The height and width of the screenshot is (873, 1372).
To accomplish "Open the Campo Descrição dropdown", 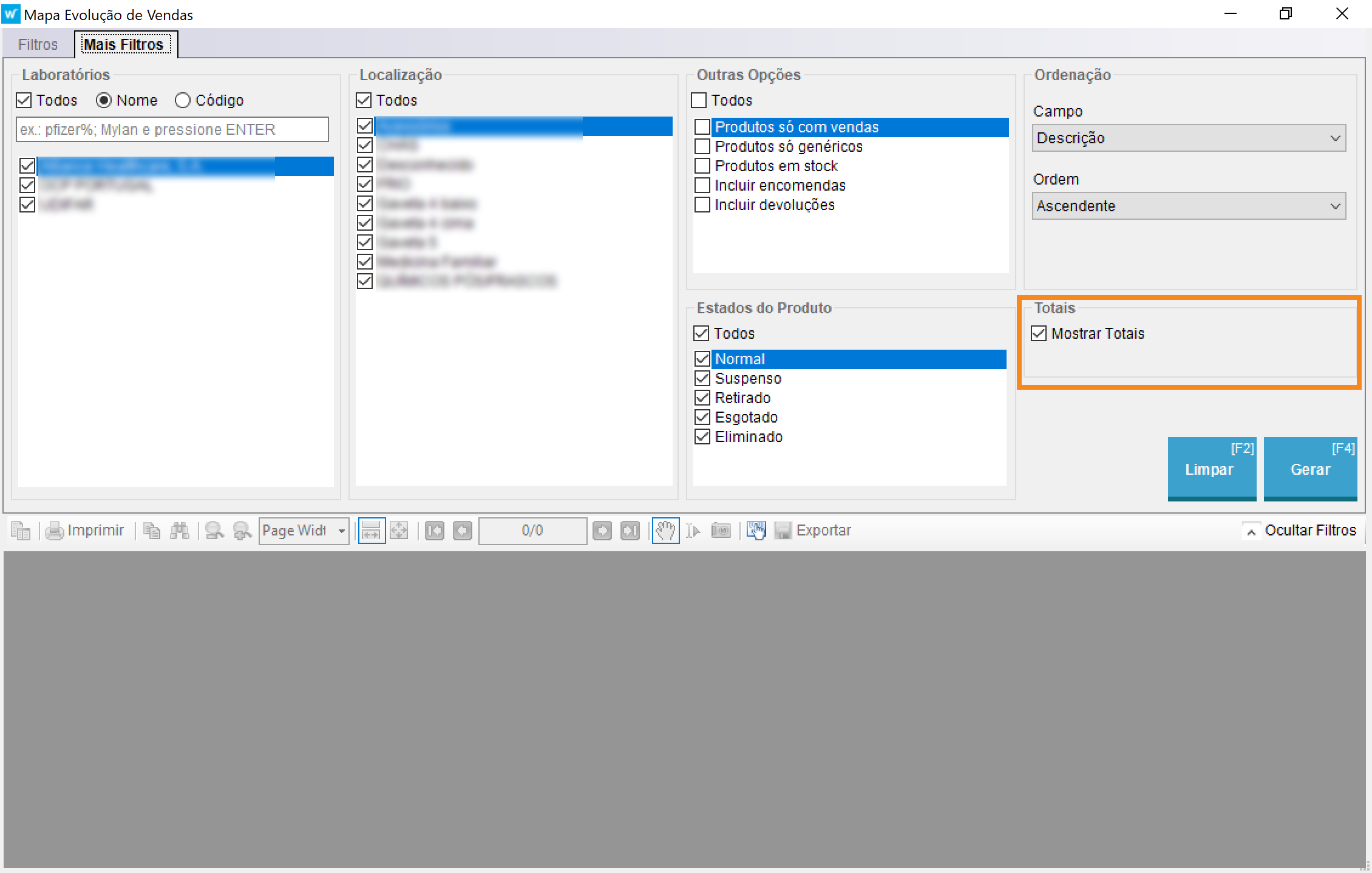I will [1189, 138].
